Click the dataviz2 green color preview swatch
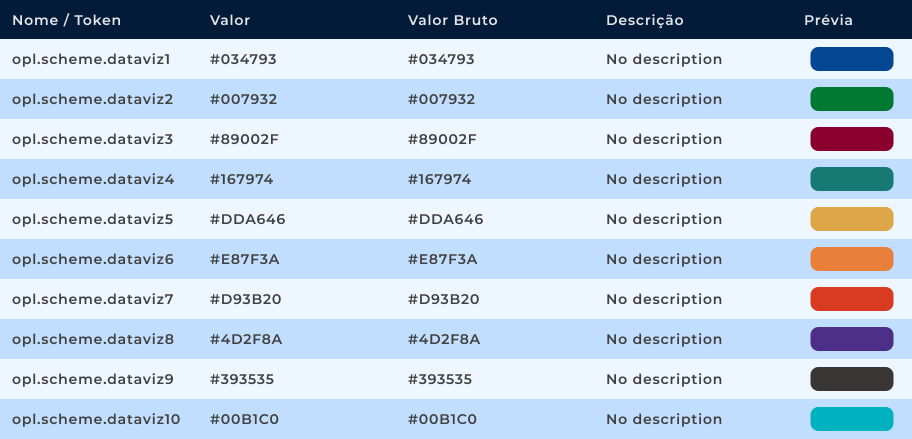Image resolution: width=912 pixels, height=439 pixels. [x=851, y=99]
